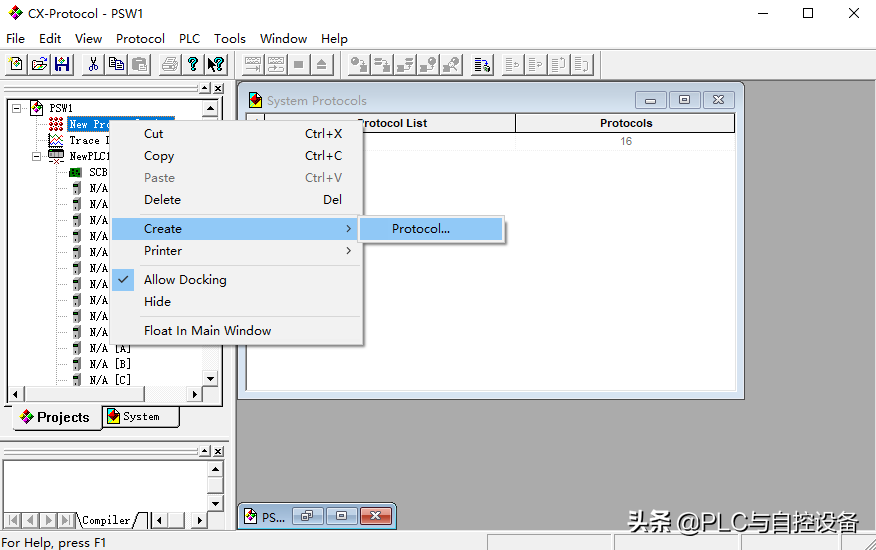876x550 pixels.
Task: Click the Print toolbar icon
Action: [169, 64]
